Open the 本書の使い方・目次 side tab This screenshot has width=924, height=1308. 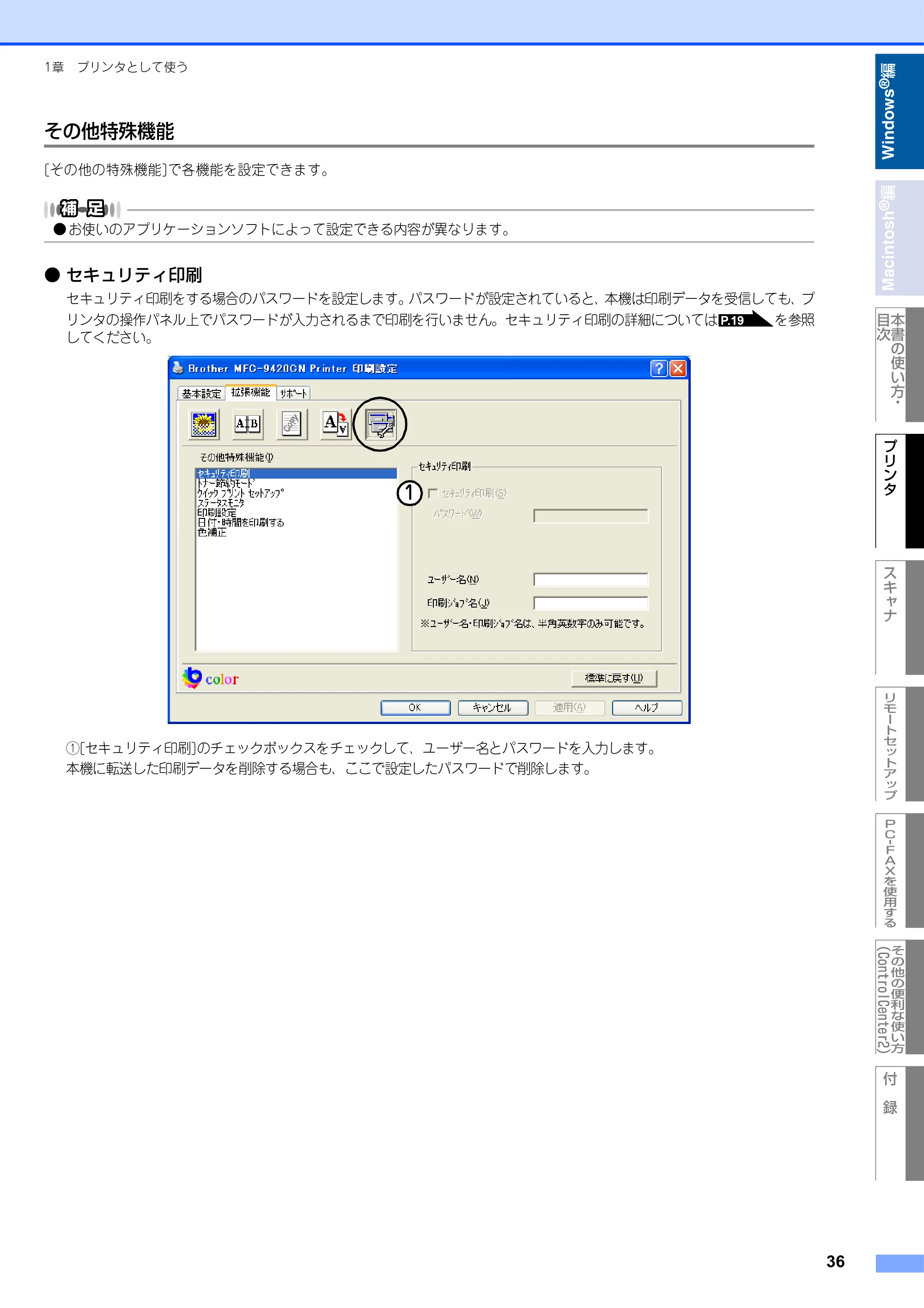[899, 365]
